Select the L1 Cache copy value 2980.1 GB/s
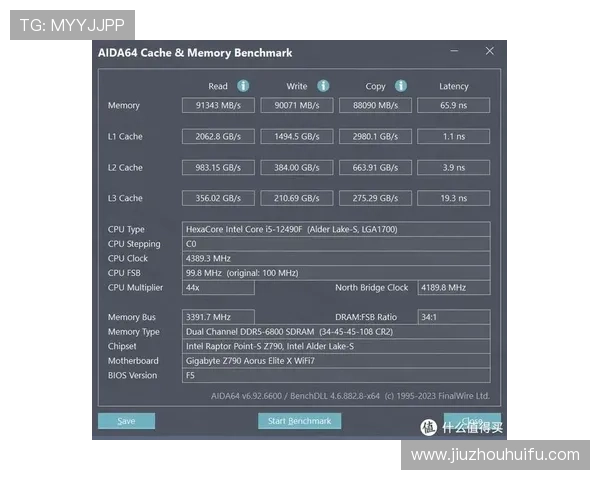 (375, 136)
